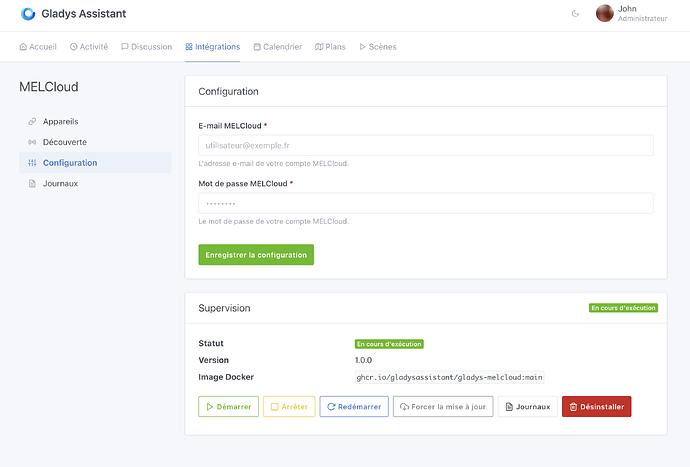
Task: Click the link icon beside Appareils
Action: pyautogui.click(x=32, y=121)
